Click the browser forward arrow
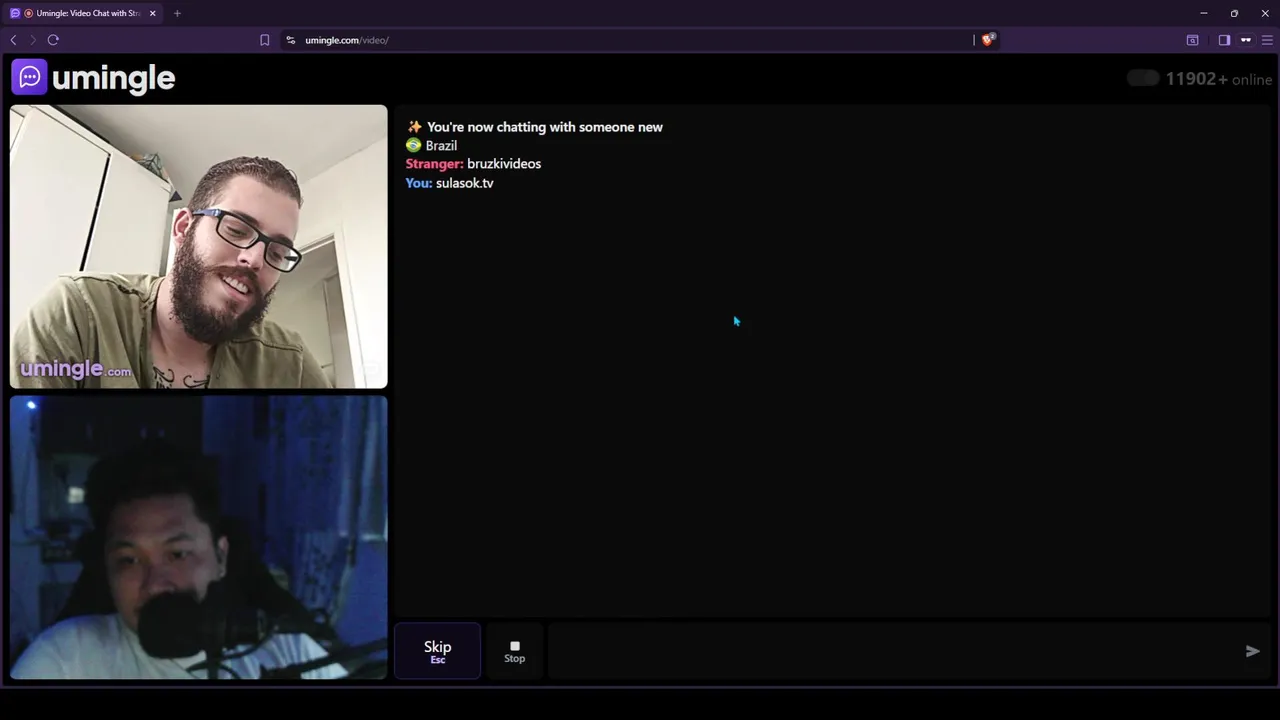This screenshot has height=720, width=1280. point(32,40)
